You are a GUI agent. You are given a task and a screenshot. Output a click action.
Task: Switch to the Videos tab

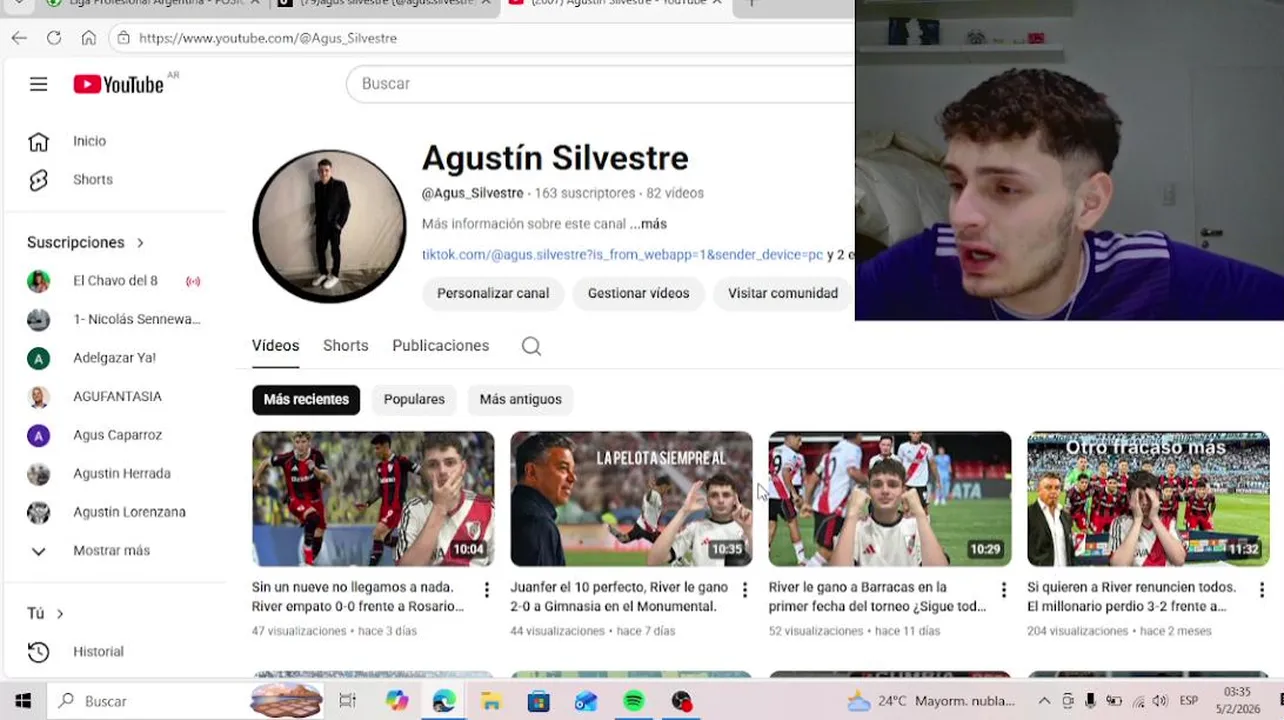pyautogui.click(x=275, y=346)
